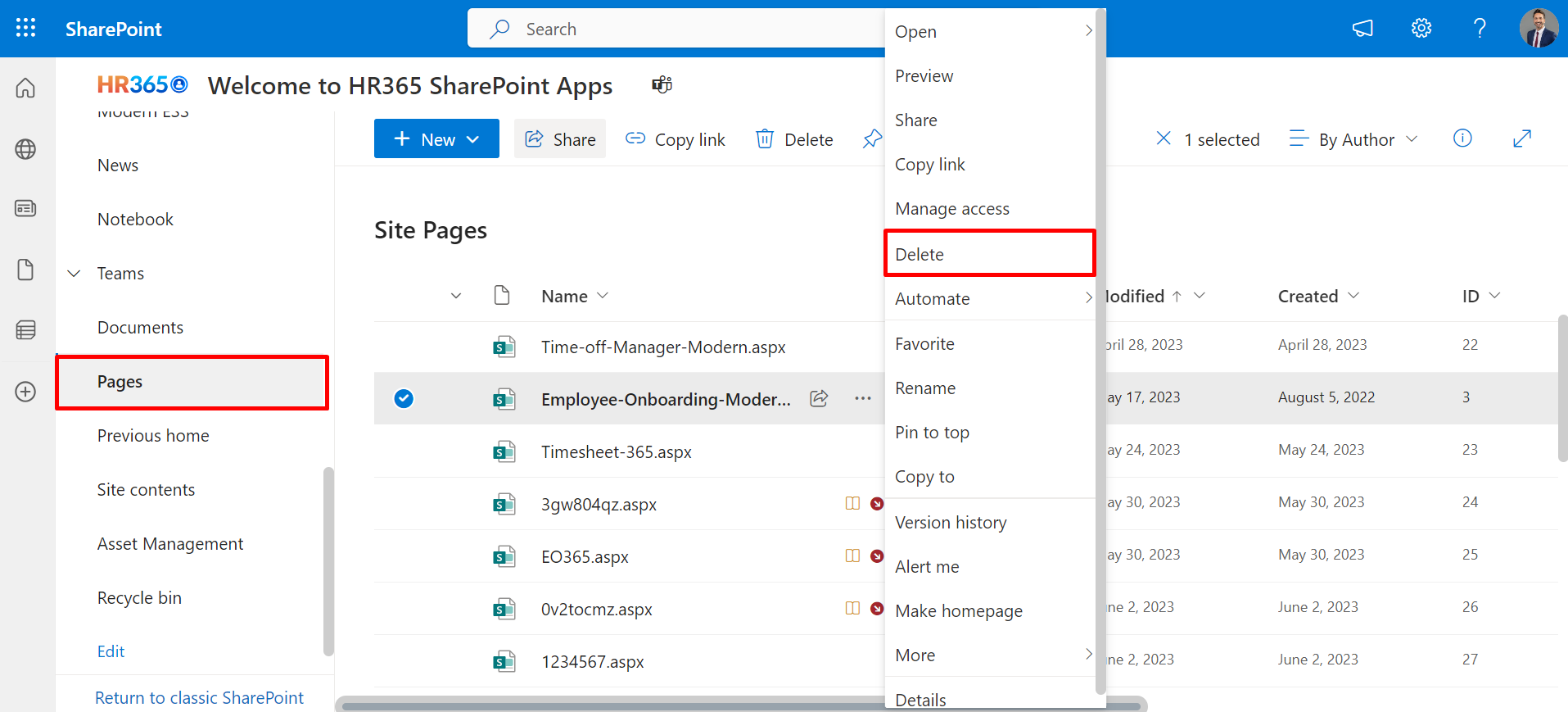Screen dimensions: 1568x712
Task: Open Recycle bin in left navigation
Action: [x=139, y=597]
